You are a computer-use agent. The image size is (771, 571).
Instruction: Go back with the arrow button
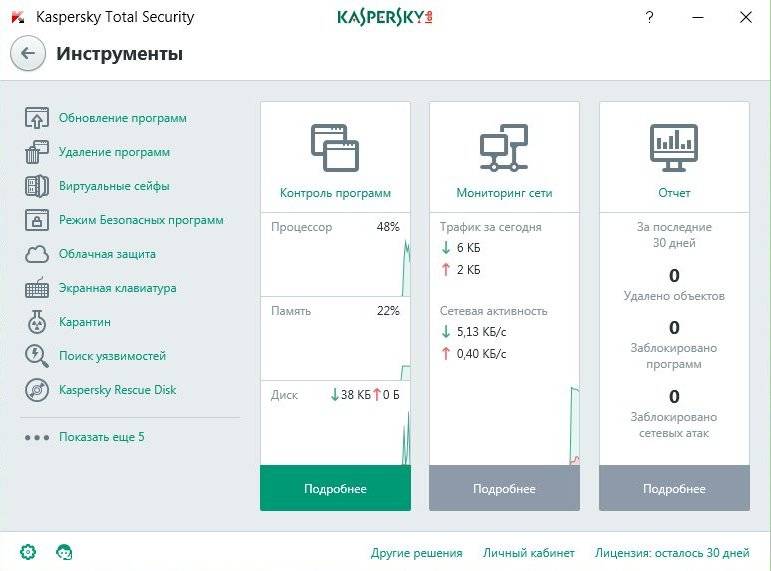pos(28,53)
